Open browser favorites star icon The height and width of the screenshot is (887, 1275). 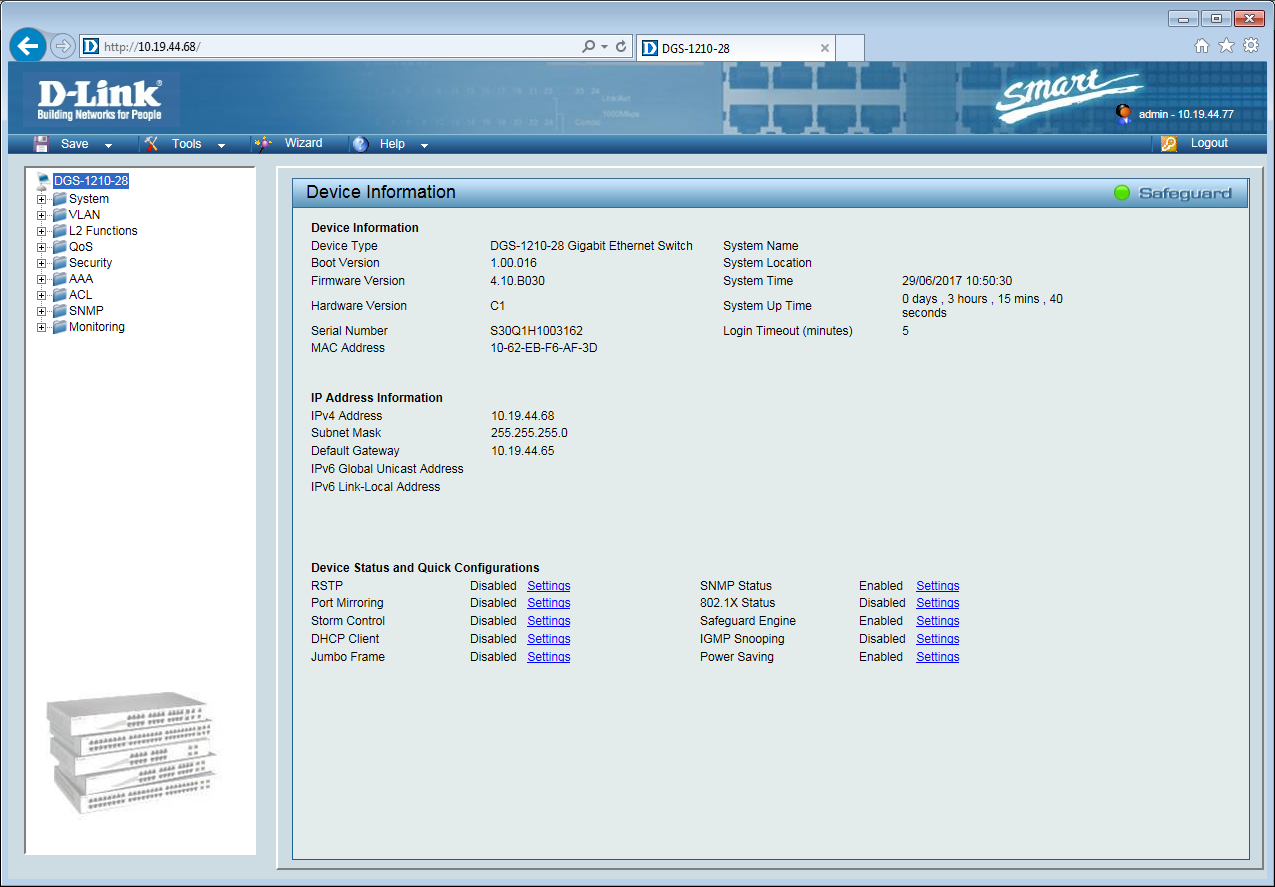[1226, 46]
